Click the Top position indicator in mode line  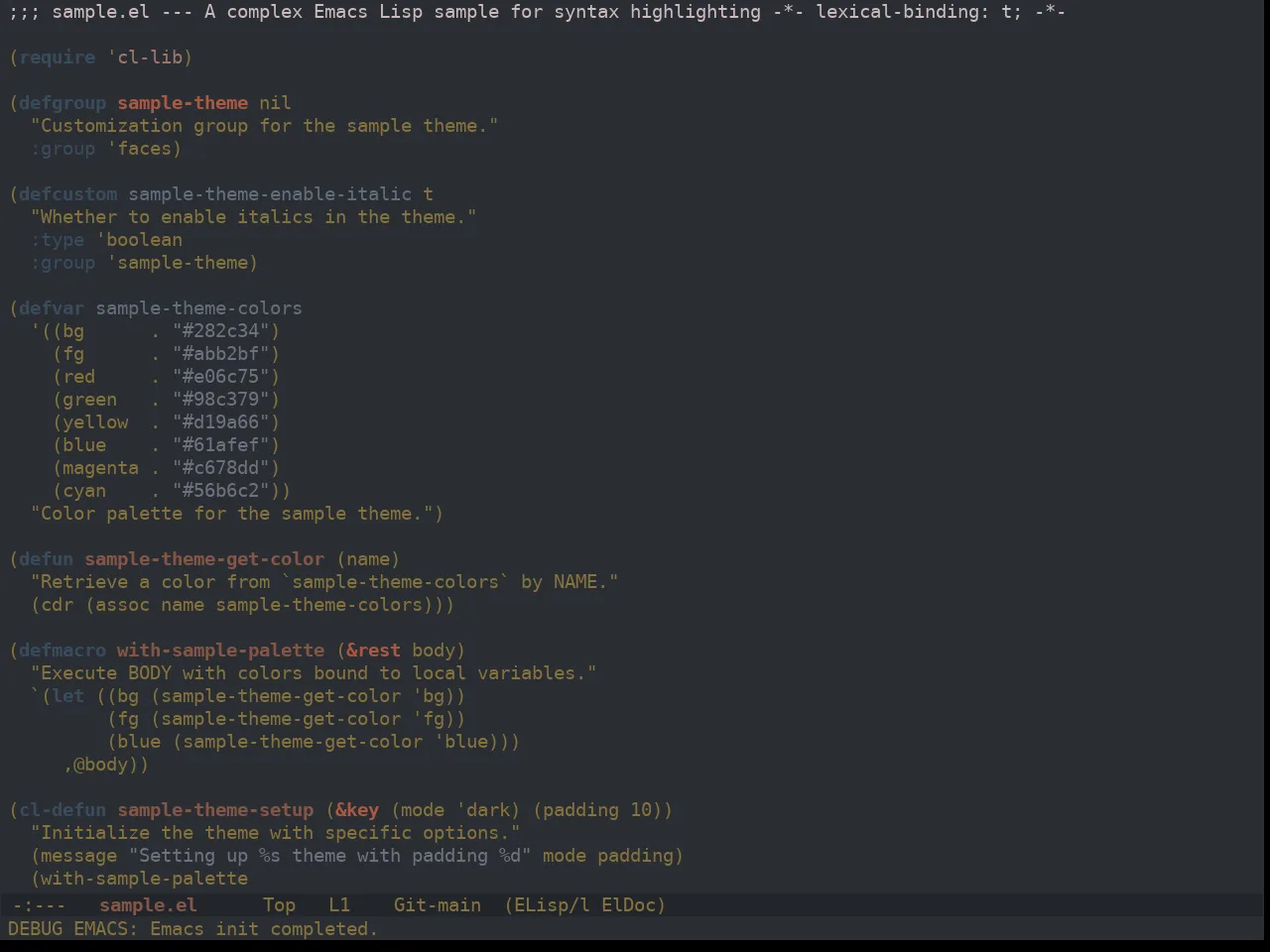pyautogui.click(x=279, y=904)
